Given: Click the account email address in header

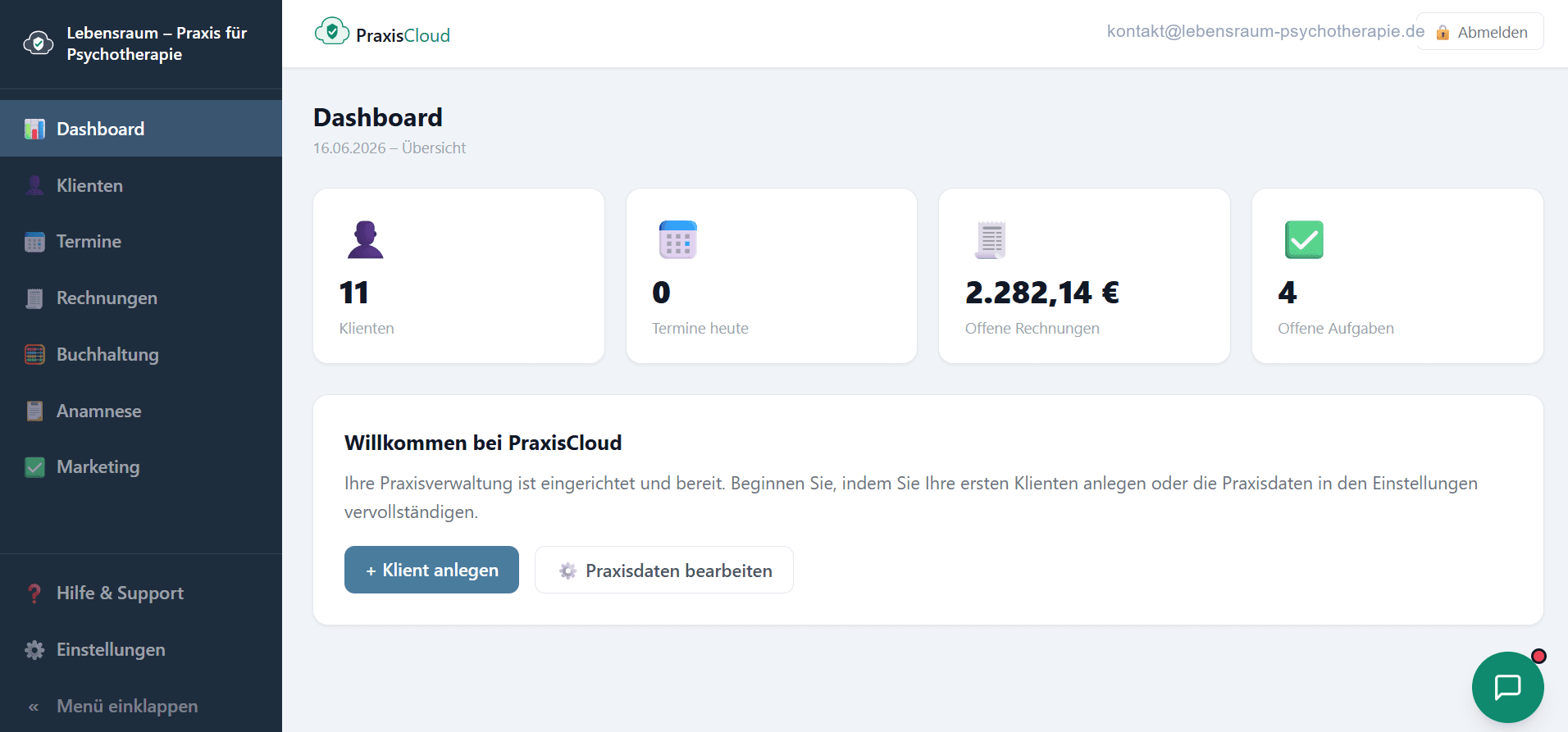Looking at the screenshot, I should pos(1265,31).
